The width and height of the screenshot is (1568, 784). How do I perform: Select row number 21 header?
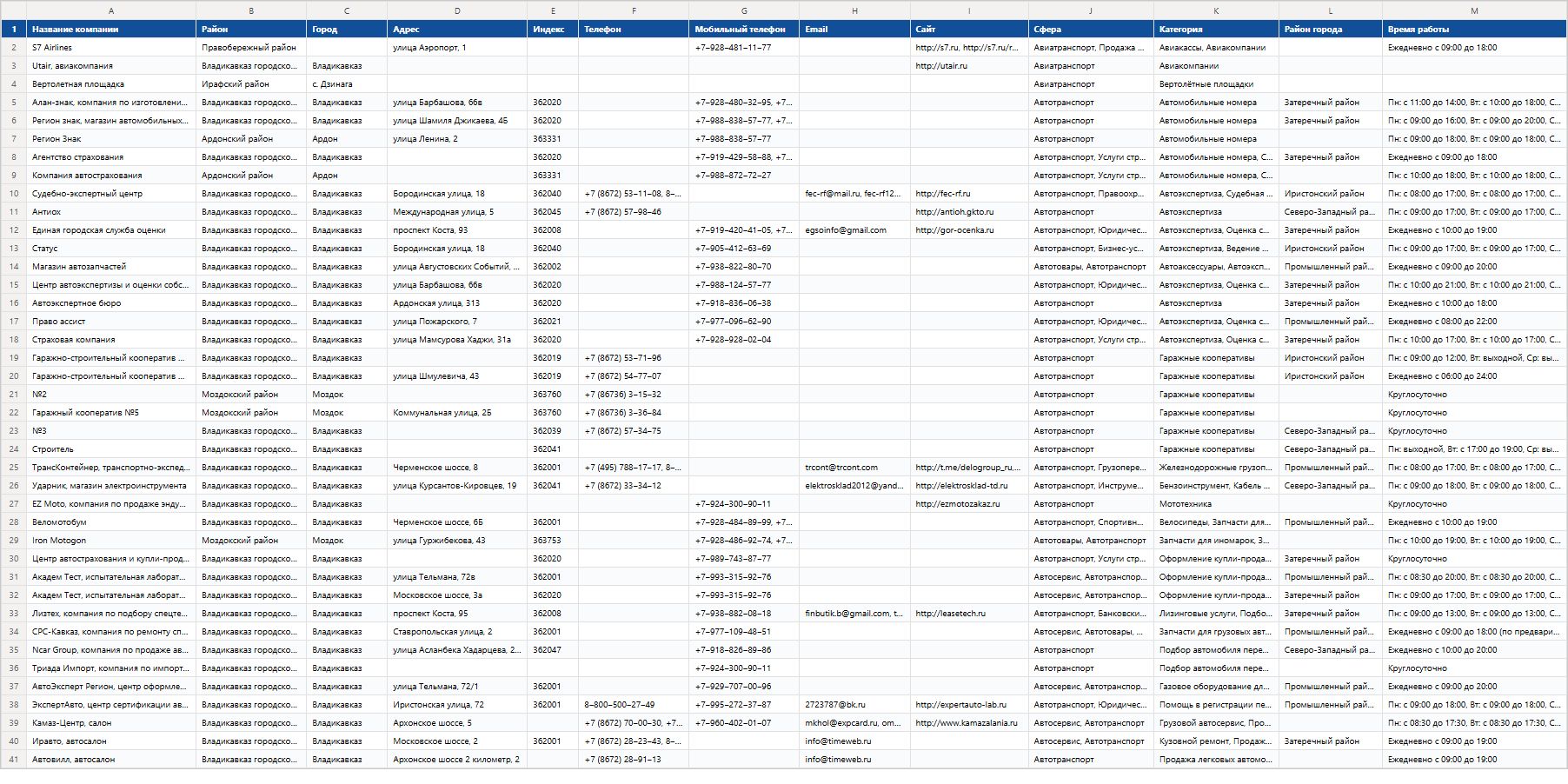click(14, 395)
